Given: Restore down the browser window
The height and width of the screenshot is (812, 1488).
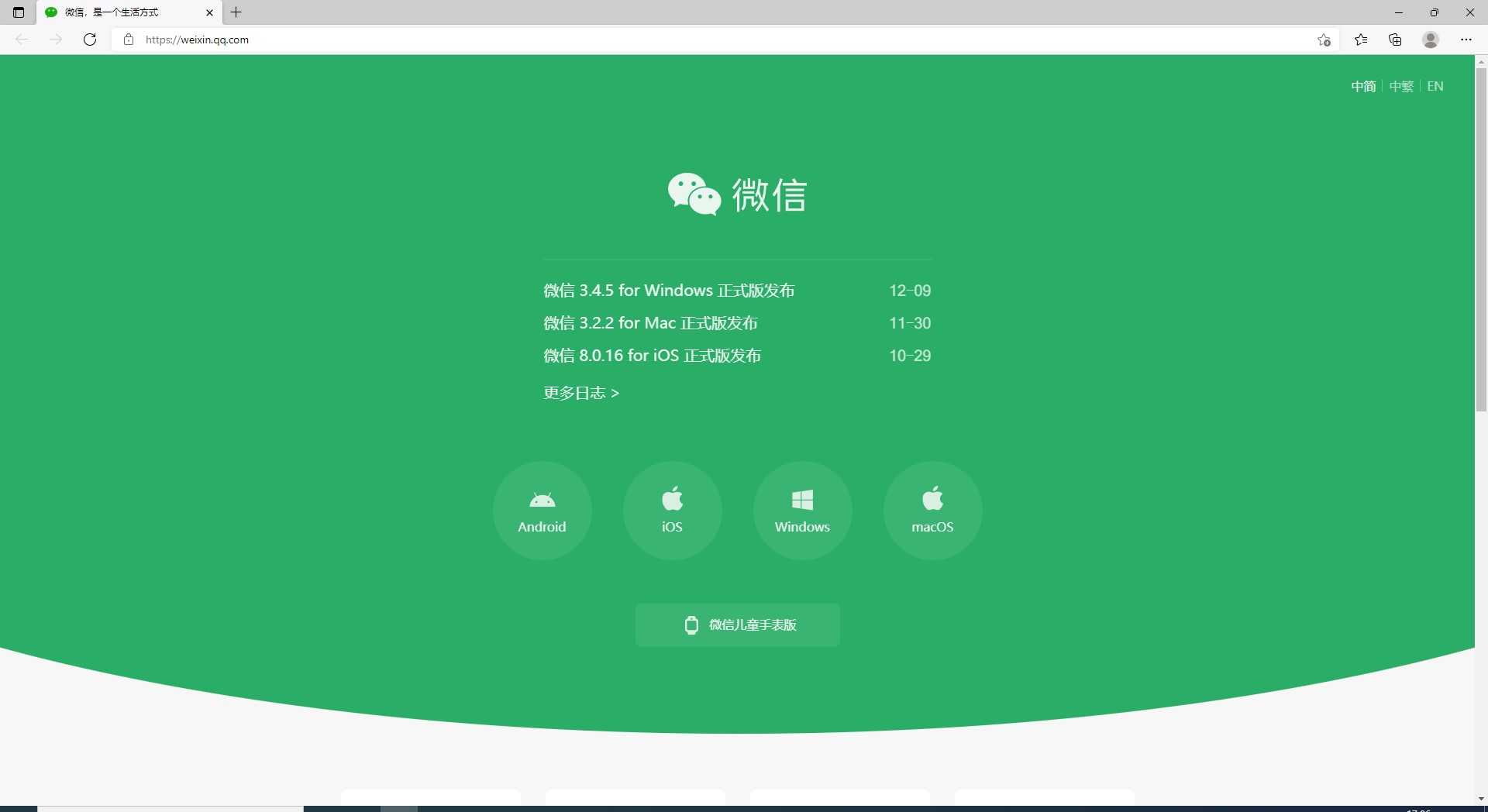Looking at the screenshot, I should [1435, 12].
